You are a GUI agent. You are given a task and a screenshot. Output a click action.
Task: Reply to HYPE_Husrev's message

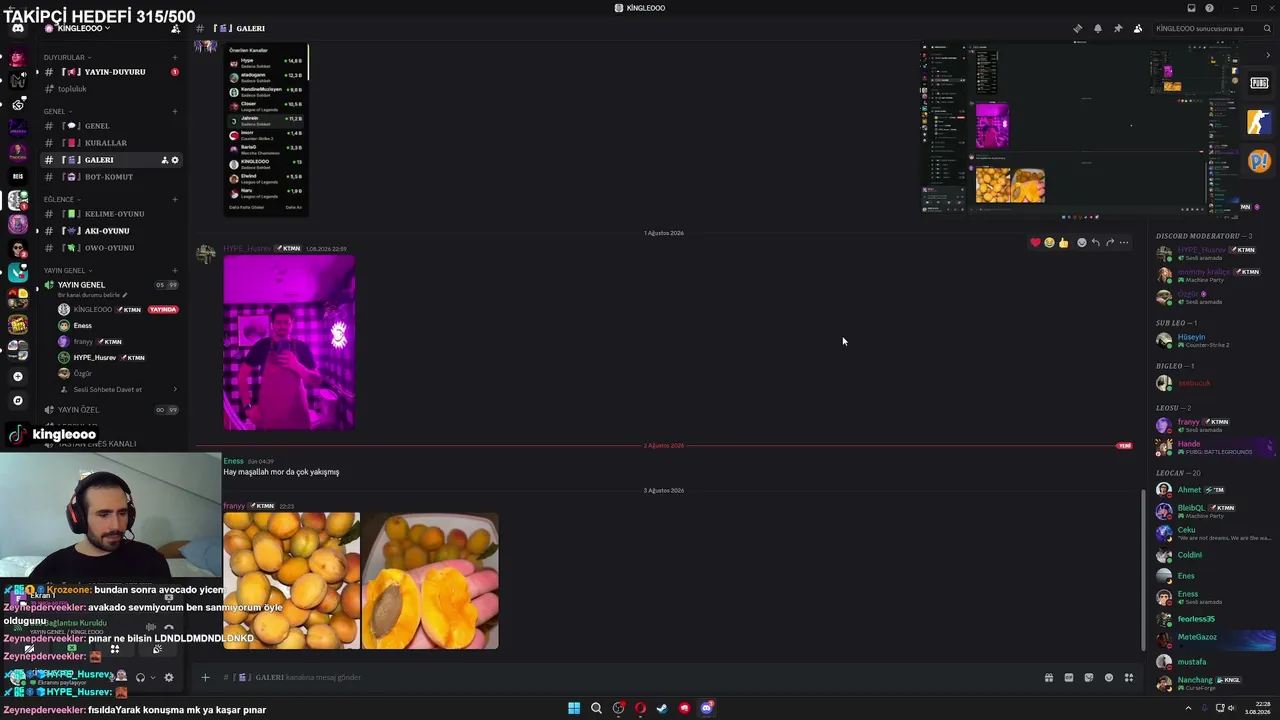click(1095, 242)
